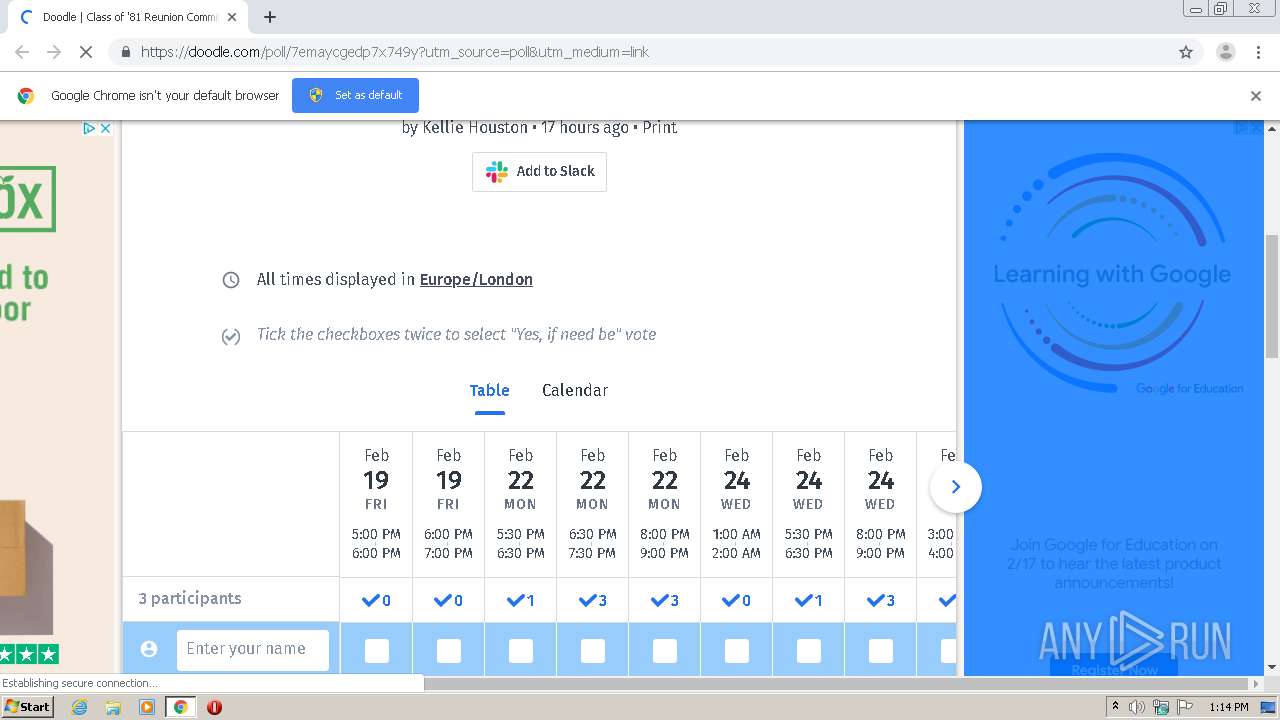Open AdChoices info on left ad
The image size is (1280, 720).
(89, 128)
